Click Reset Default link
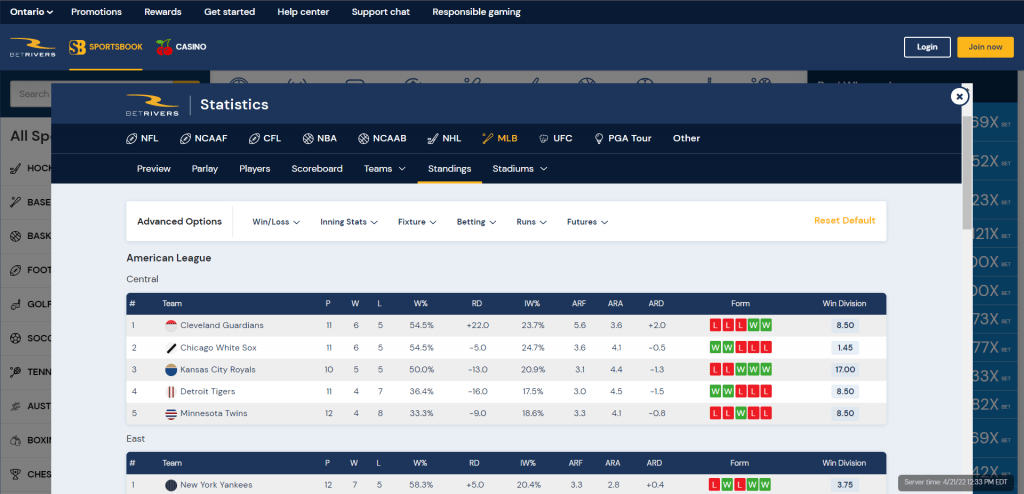This screenshot has height=494, width=1024. pos(844,221)
